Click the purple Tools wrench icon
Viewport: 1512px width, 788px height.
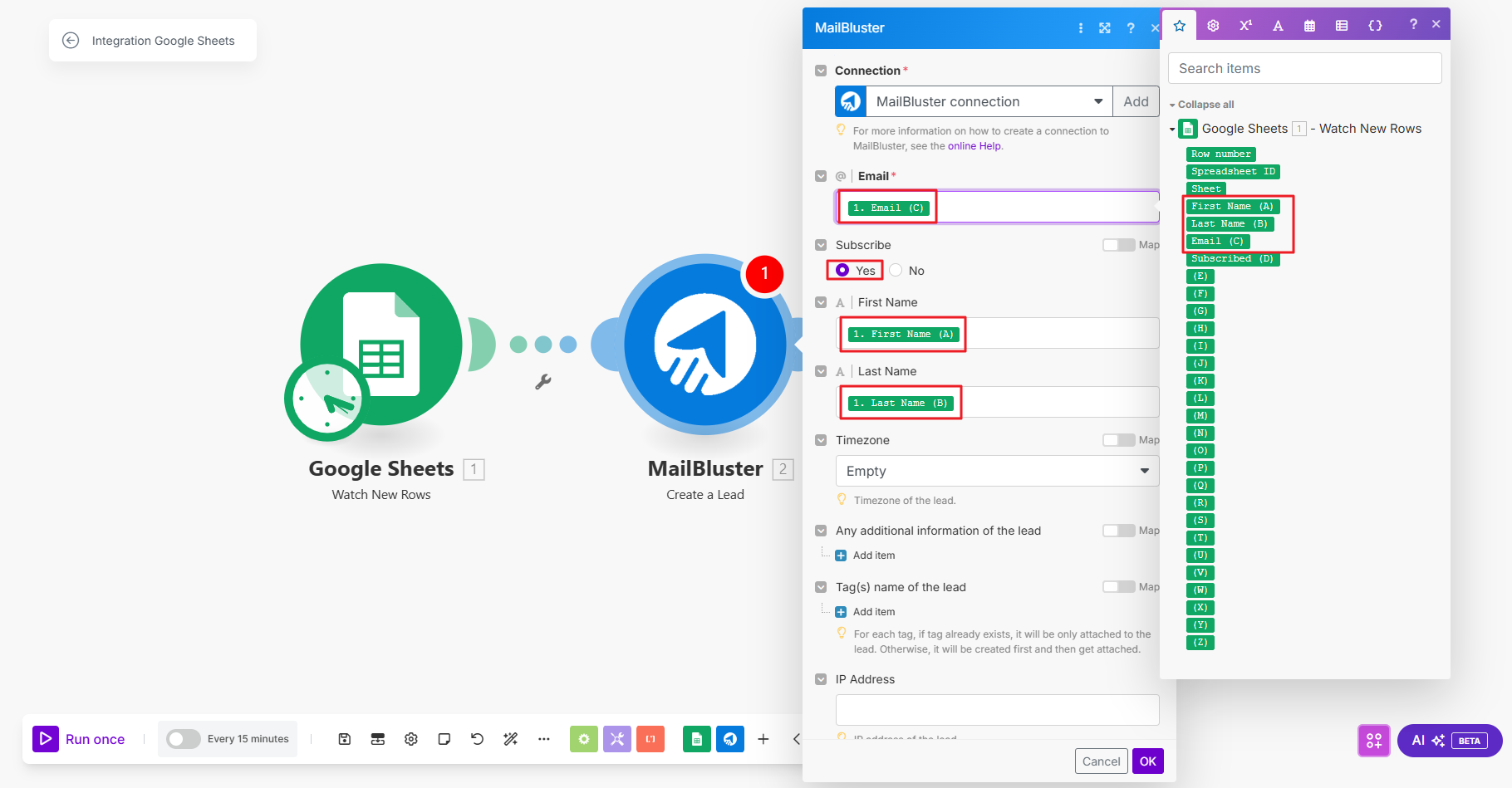[617, 739]
